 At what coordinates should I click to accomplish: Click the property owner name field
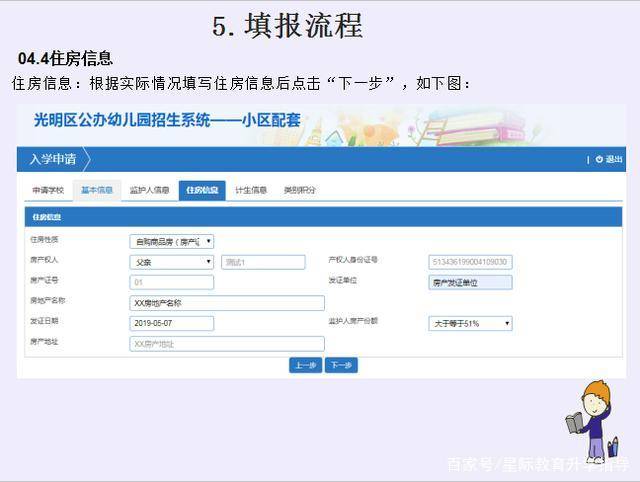pos(263,262)
